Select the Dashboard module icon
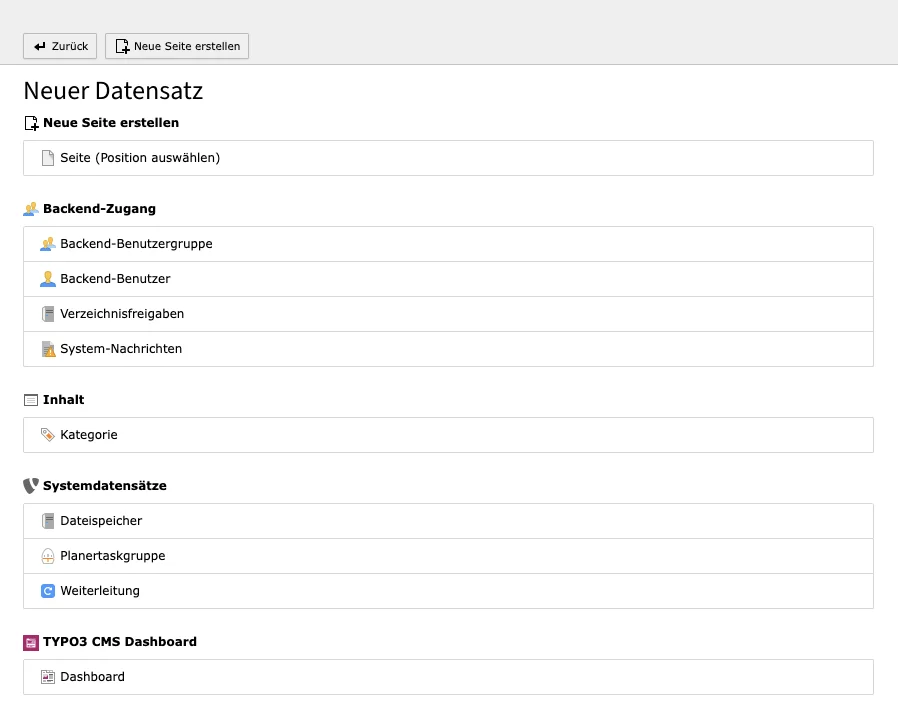898x707 pixels. pos(48,676)
